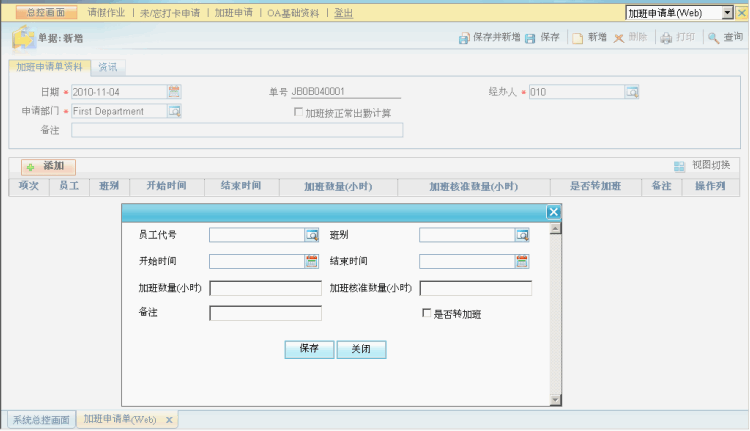Toggle 加班按正常出勤计算 checkbox
Image resolution: width=750 pixels, height=431 pixels.
click(x=298, y=112)
